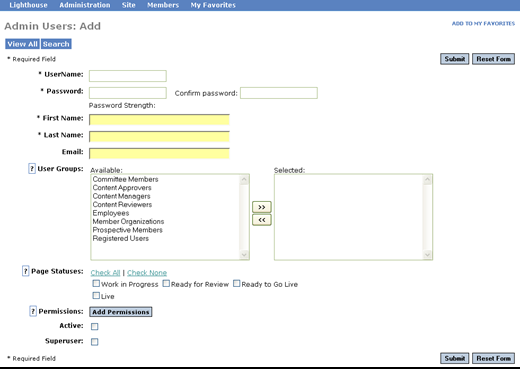520x369 pixels.
Task: Switch to the View All tab
Action: [x=22, y=44]
